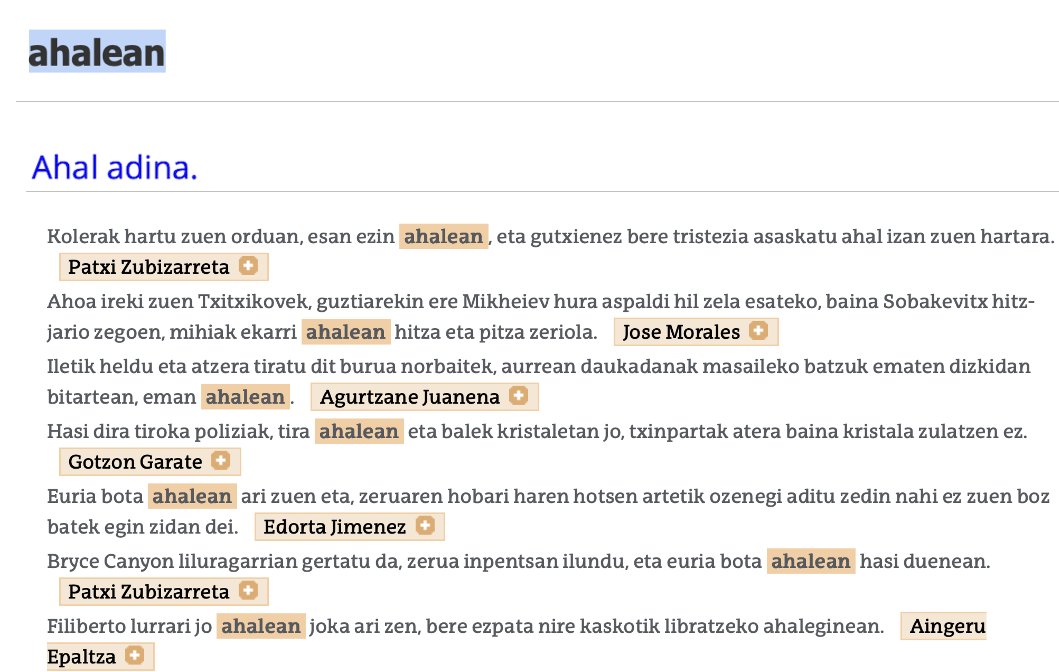Expand plus icon beside first Patxi Zubizarreta
The width and height of the screenshot is (1059, 672).
tap(249, 265)
